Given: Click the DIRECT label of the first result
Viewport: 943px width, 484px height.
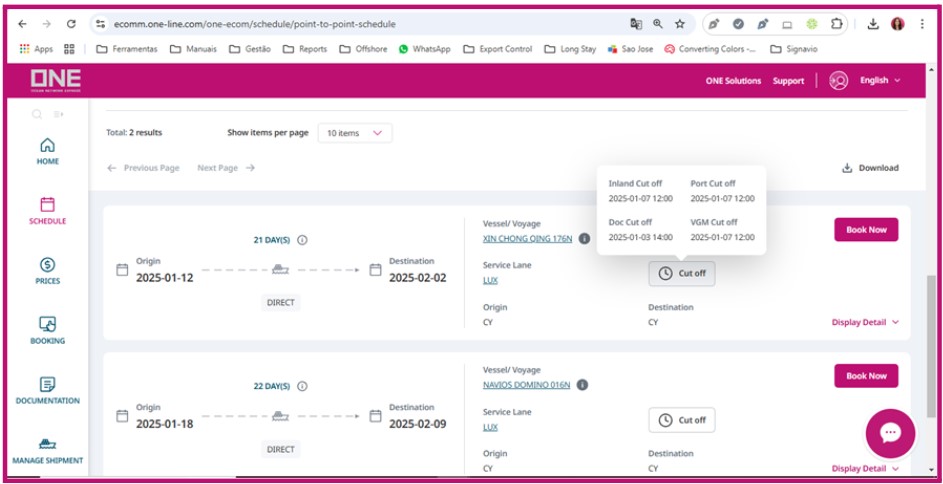Looking at the screenshot, I should click(x=281, y=302).
